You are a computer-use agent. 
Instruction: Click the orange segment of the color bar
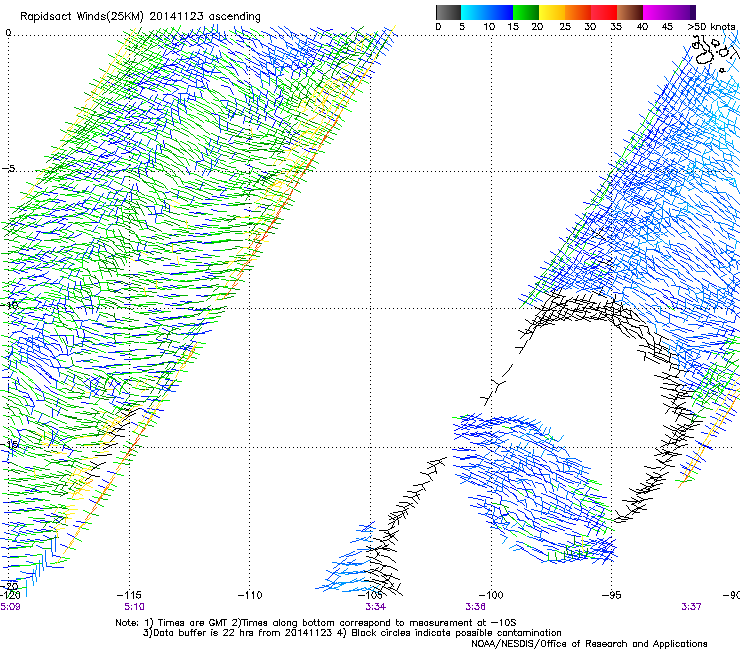click(x=578, y=12)
